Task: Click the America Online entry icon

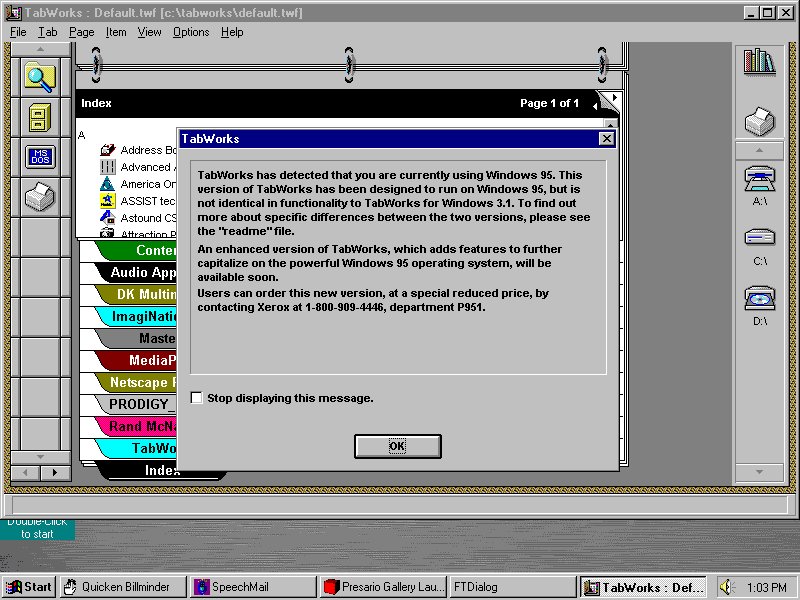Action: [108, 184]
